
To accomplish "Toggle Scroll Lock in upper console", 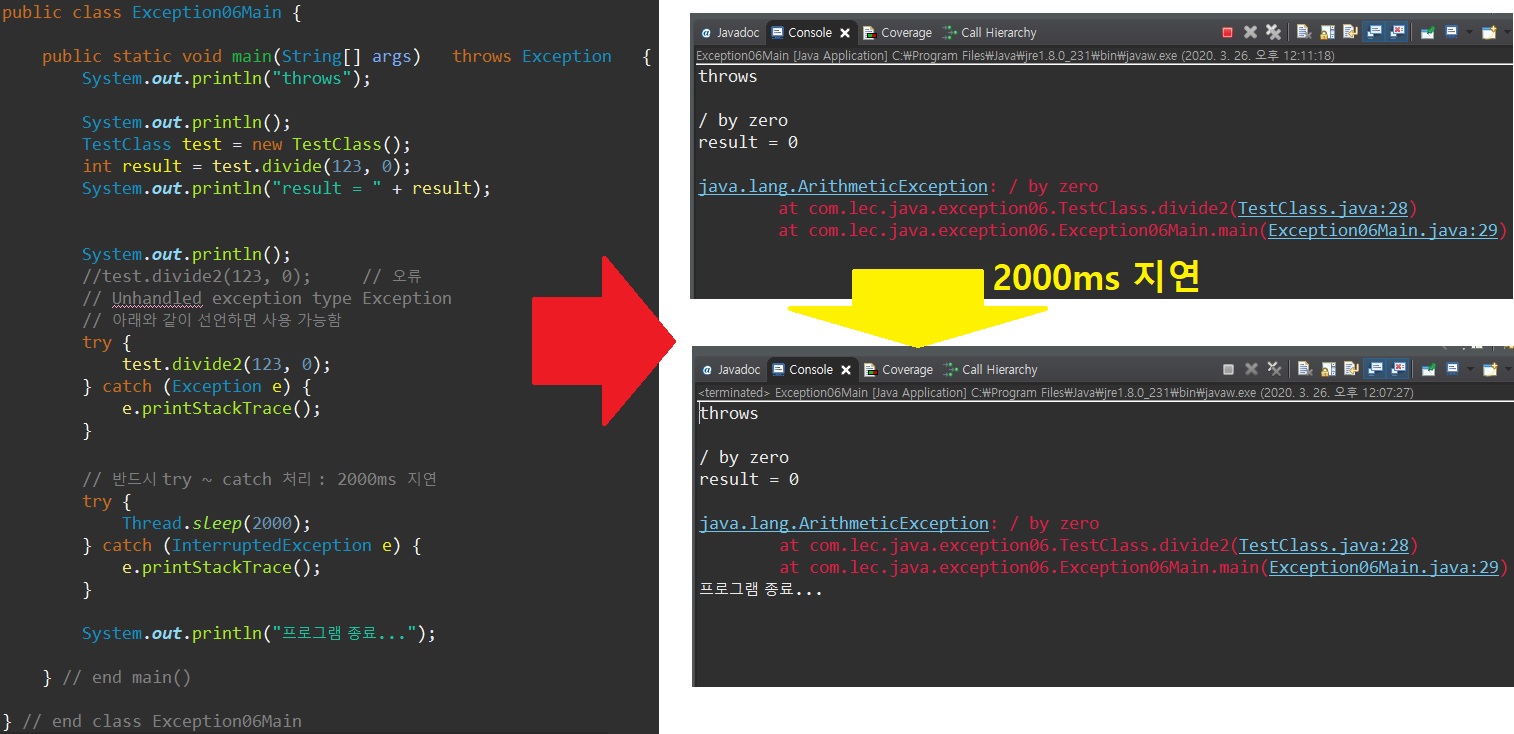I will click(1328, 32).
